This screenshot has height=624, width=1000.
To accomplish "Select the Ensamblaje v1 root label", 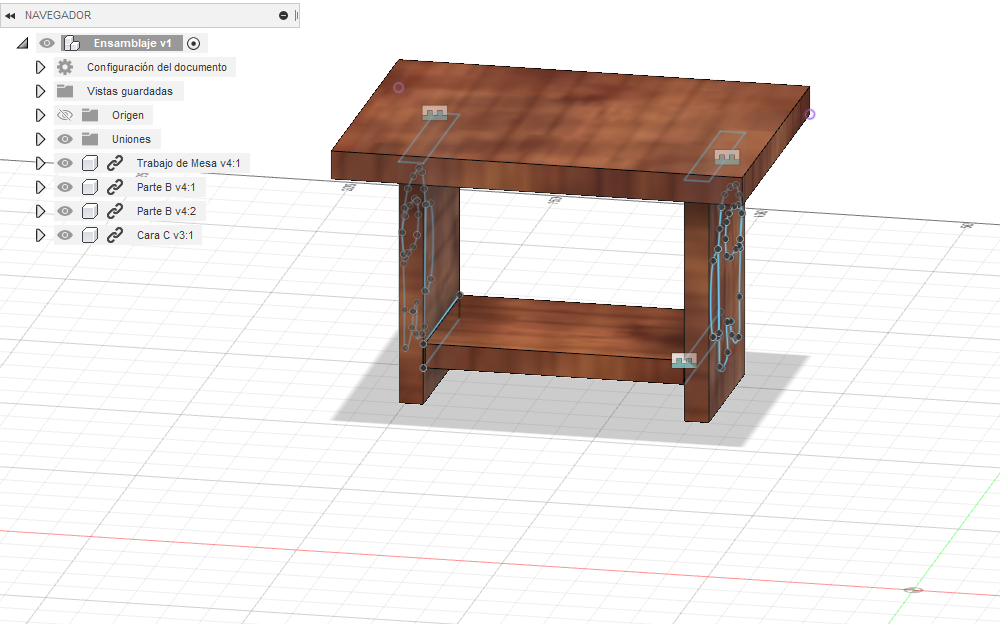I will coord(133,43).
